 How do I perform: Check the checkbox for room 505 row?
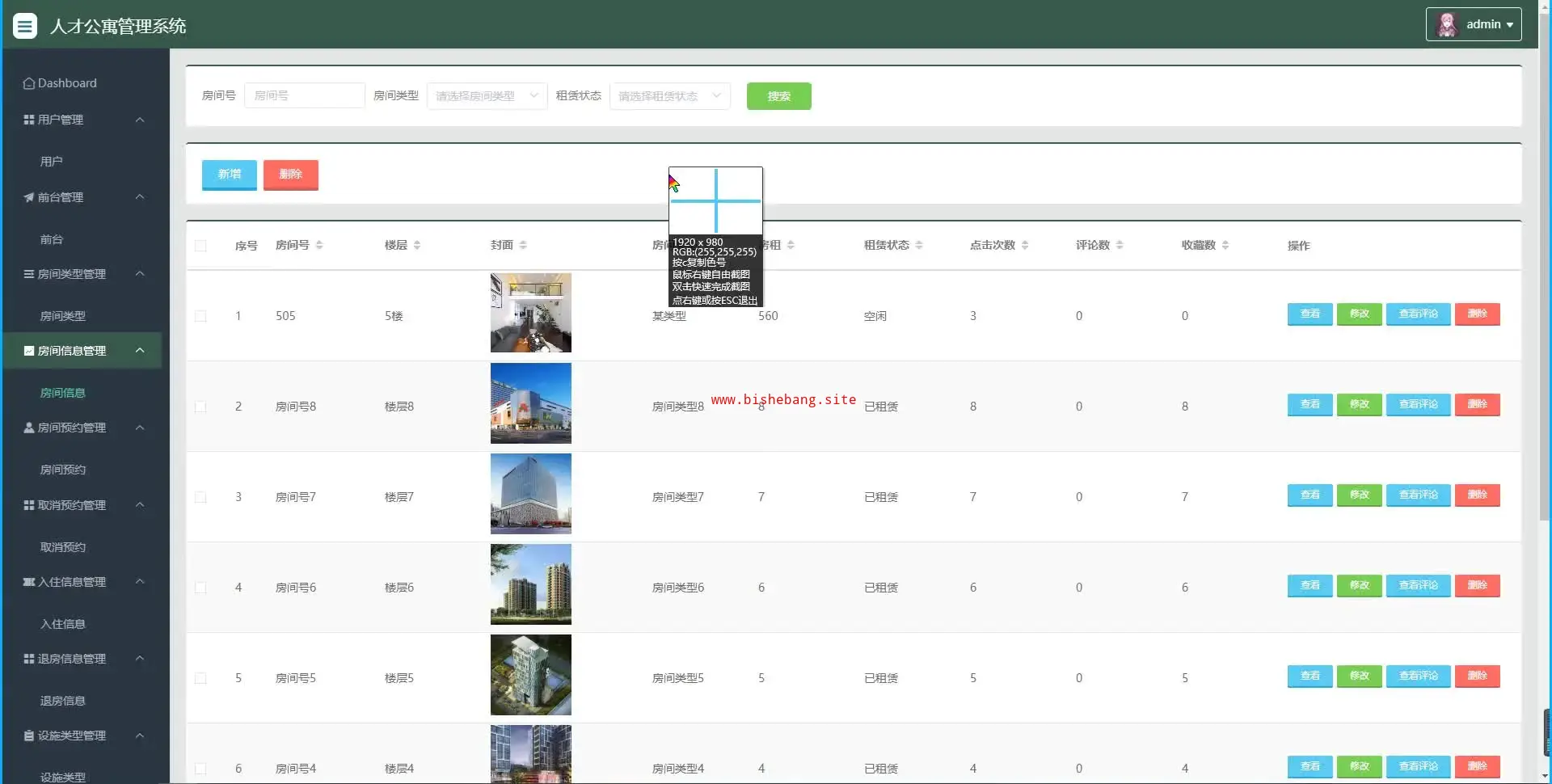coord(200,316)
